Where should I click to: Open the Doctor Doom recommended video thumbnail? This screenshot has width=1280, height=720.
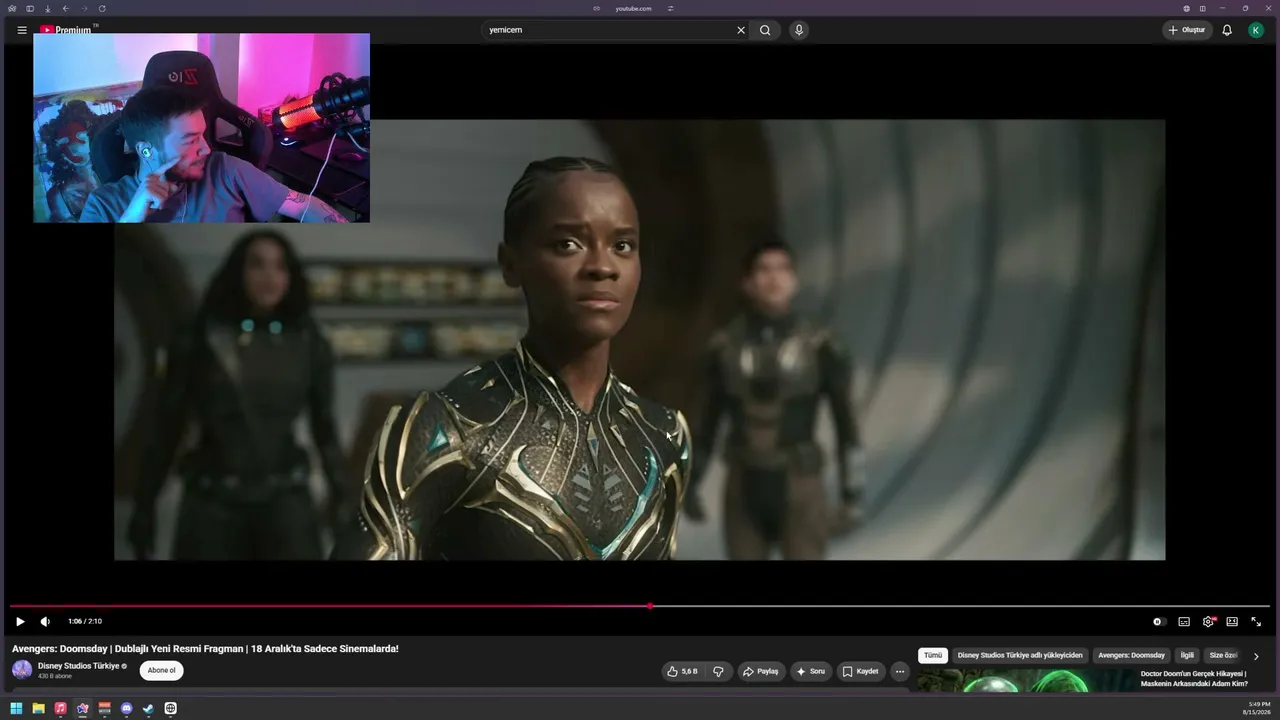point(1024,680)
